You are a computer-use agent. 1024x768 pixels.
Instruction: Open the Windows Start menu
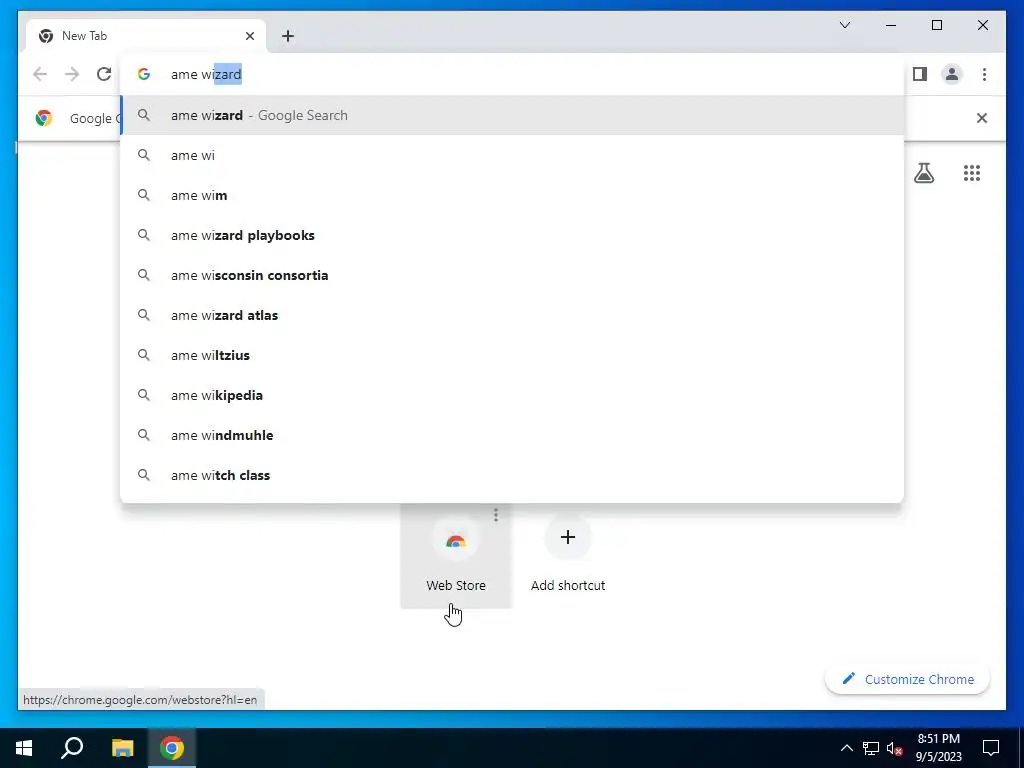click(24, 748)
